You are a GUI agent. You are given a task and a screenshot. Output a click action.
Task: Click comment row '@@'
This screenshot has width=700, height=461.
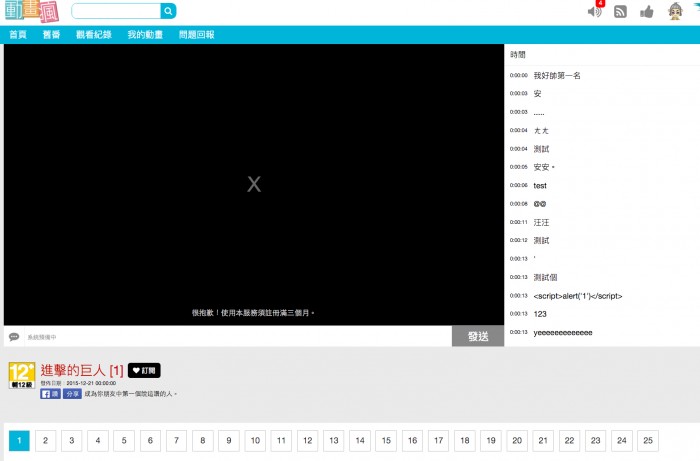pyautogui.click(x=602, y=204)
